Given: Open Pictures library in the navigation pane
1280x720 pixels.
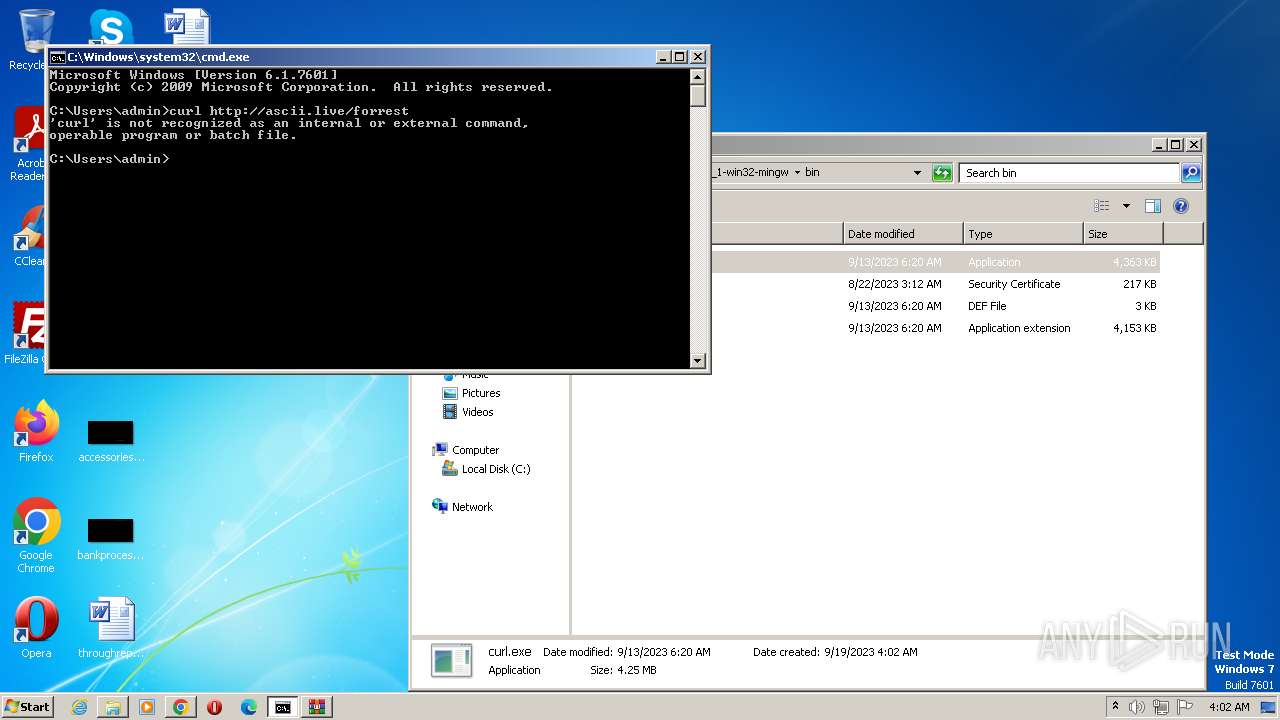Looking at the screenshot, I should point(471,393).
